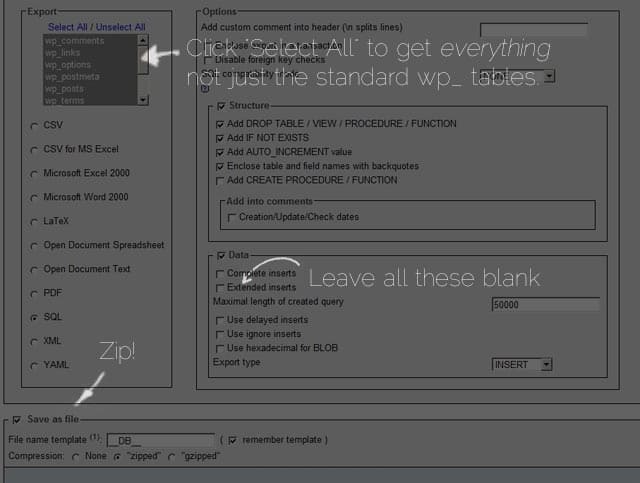Open the Export type INSERT dropdown
Screen dimensions: 640x483
(x=522, y=365)
